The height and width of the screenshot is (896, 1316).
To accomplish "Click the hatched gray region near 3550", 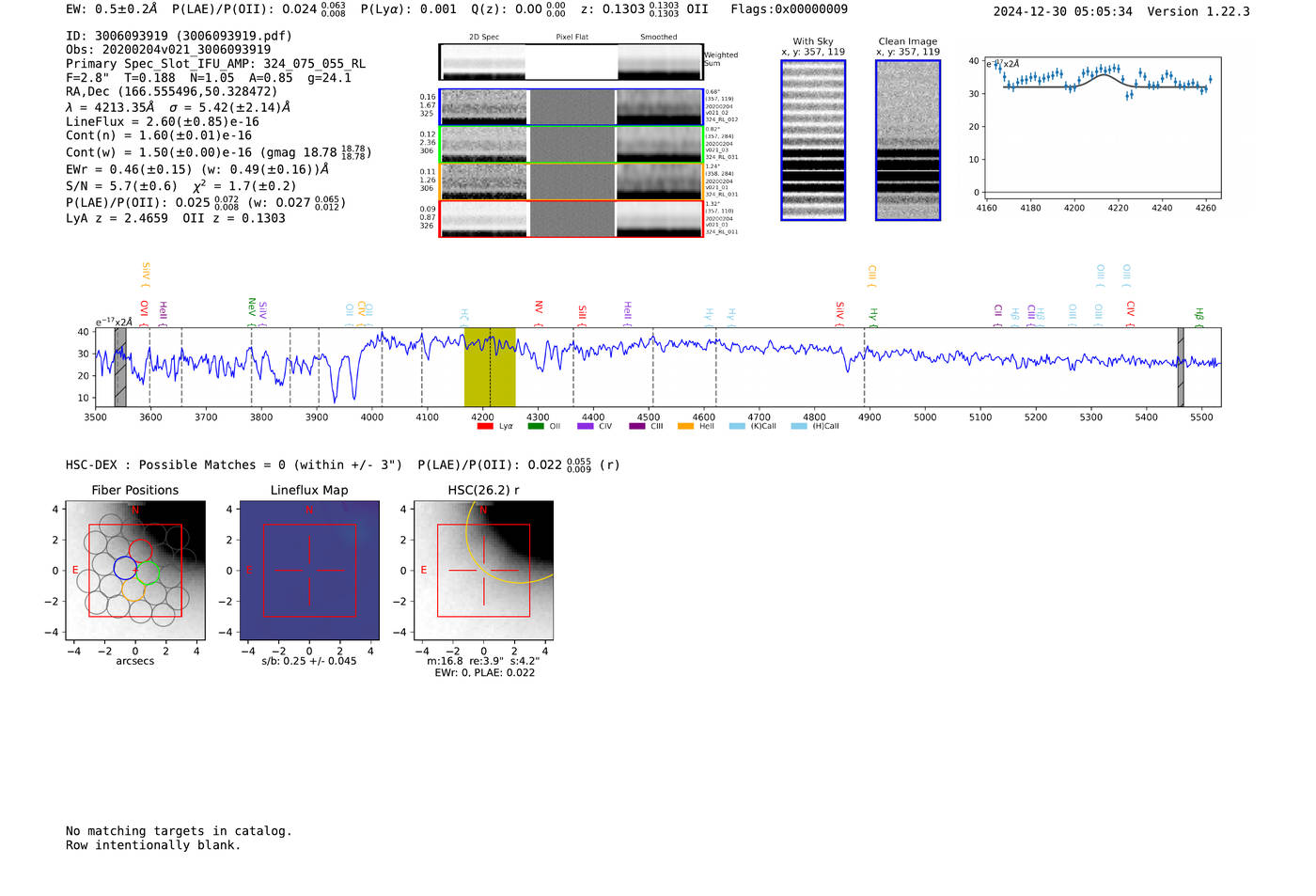I will click(x=120, y=368).
